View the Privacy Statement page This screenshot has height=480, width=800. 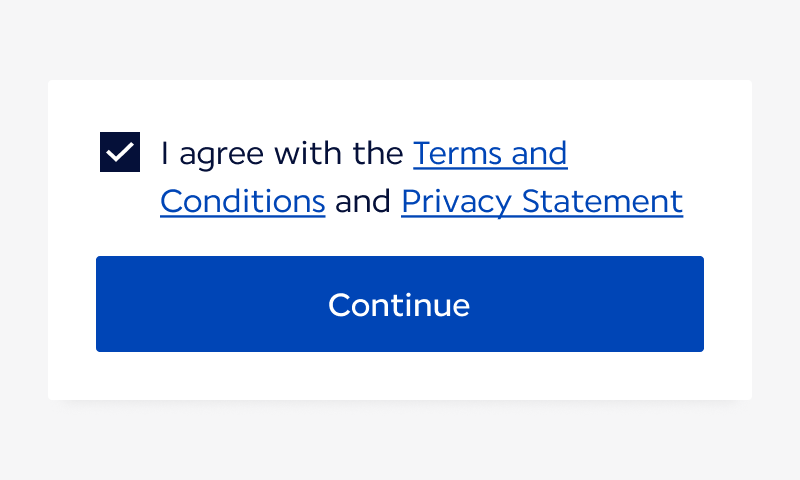tap(541, 201)
